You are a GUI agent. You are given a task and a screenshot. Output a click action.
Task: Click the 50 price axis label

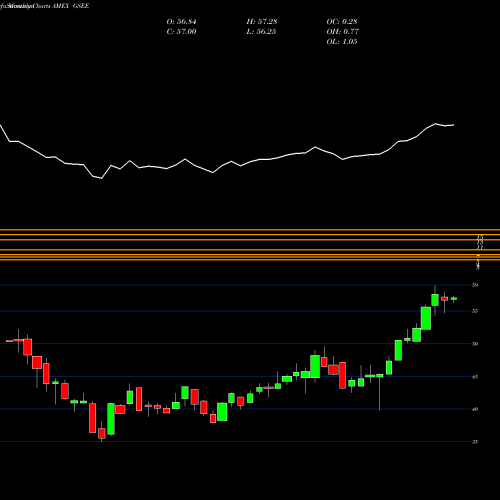click(475, 344)
